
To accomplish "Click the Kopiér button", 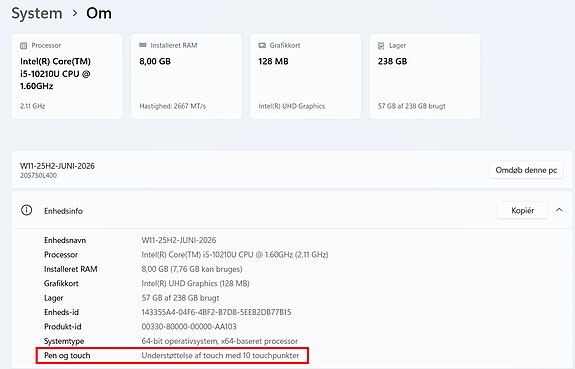I will tap(522, 211).
